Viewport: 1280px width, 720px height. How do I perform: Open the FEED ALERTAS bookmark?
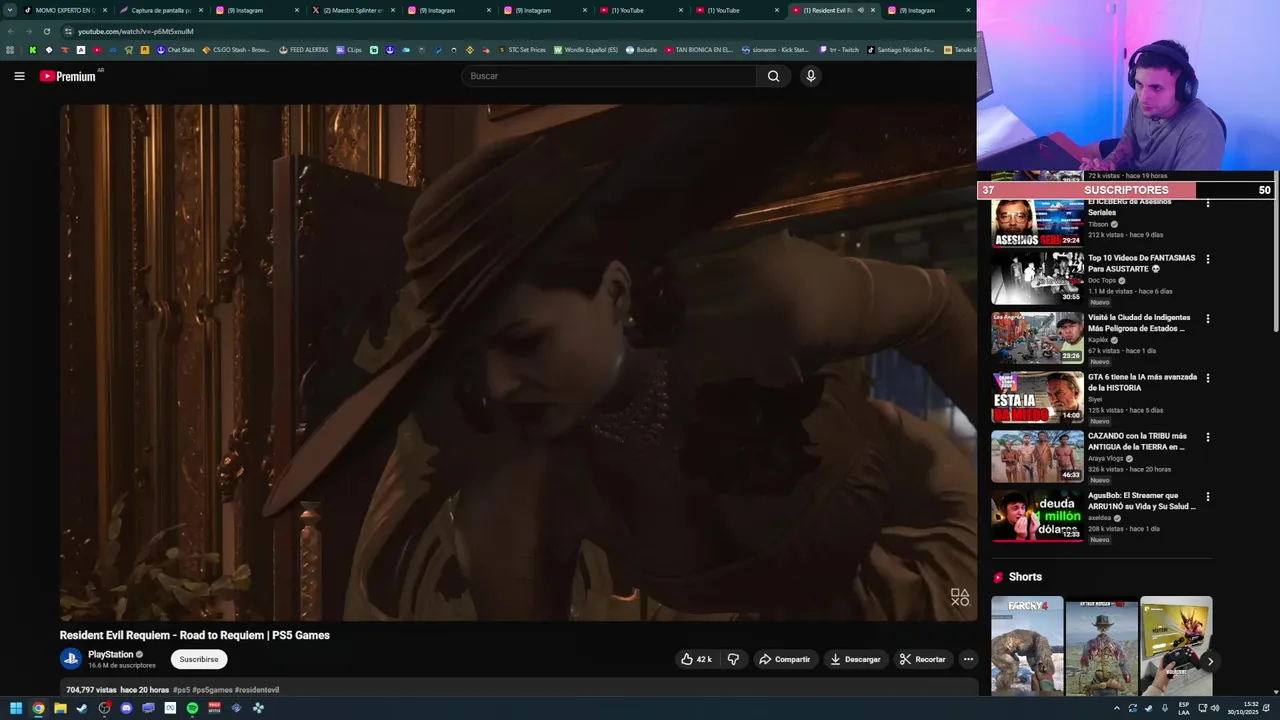point(304,50)
